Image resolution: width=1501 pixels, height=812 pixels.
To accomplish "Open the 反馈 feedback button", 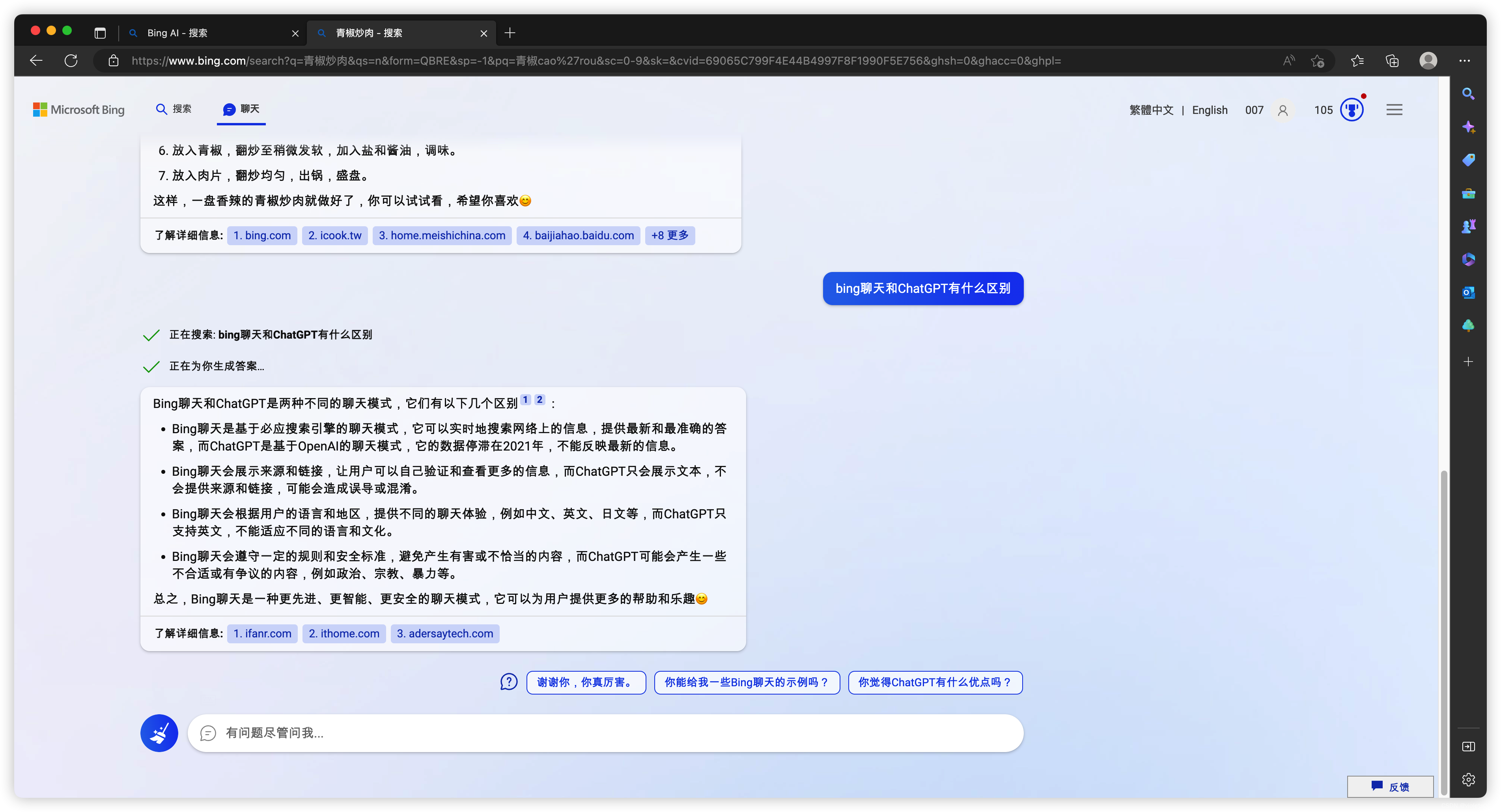I will (1390, 786).
